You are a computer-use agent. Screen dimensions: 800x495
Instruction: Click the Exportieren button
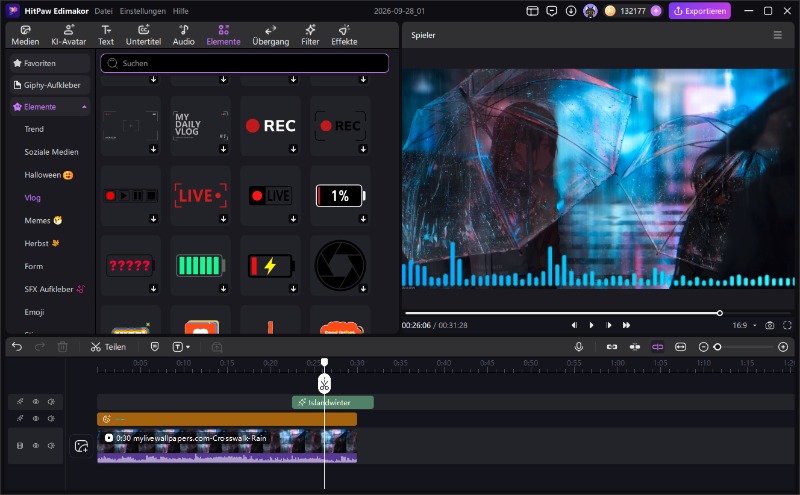(699, 11)
